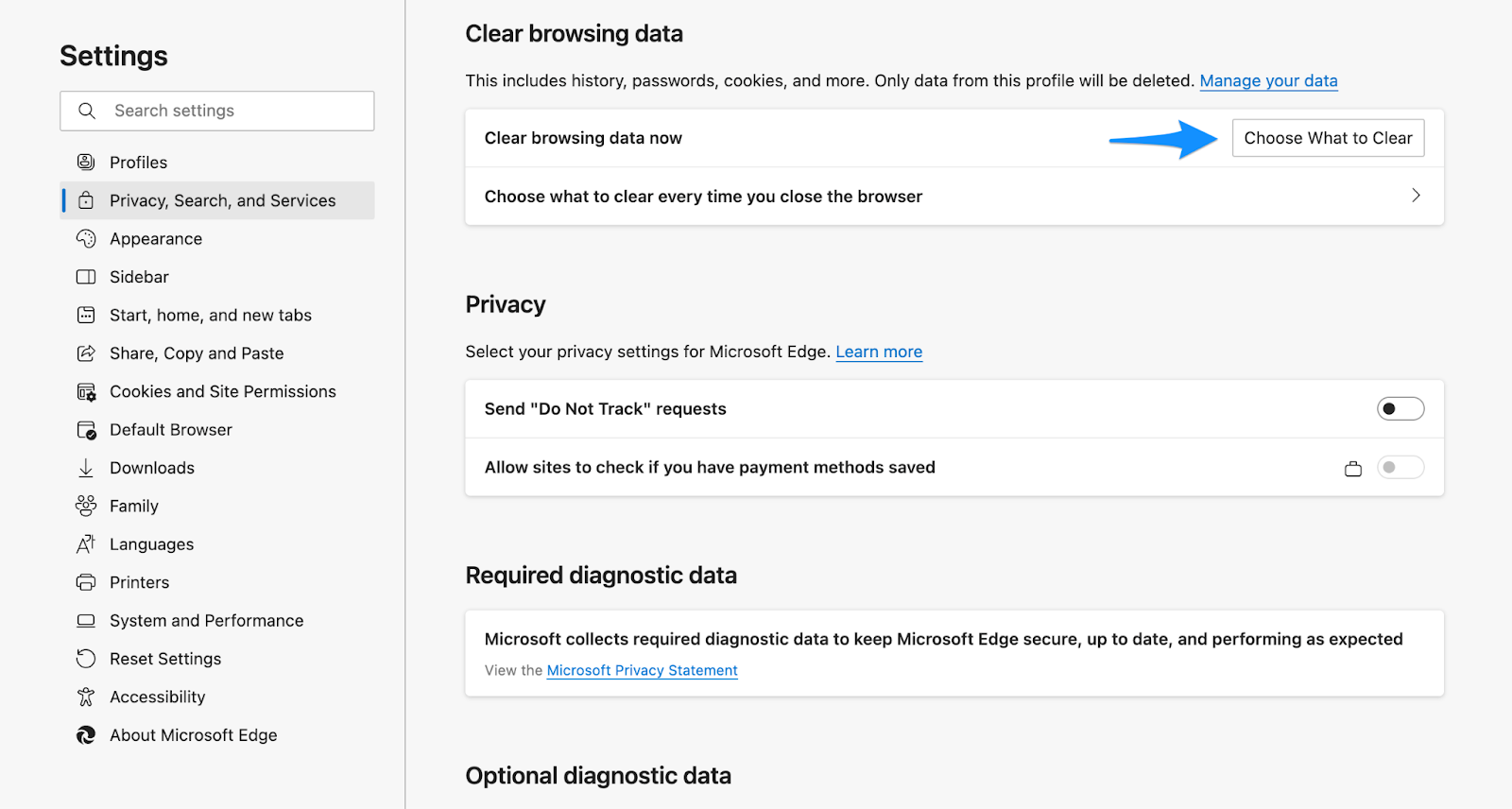Open Reset Settings page
This screenshot has width=1512, height=809.
coord(217,659)
